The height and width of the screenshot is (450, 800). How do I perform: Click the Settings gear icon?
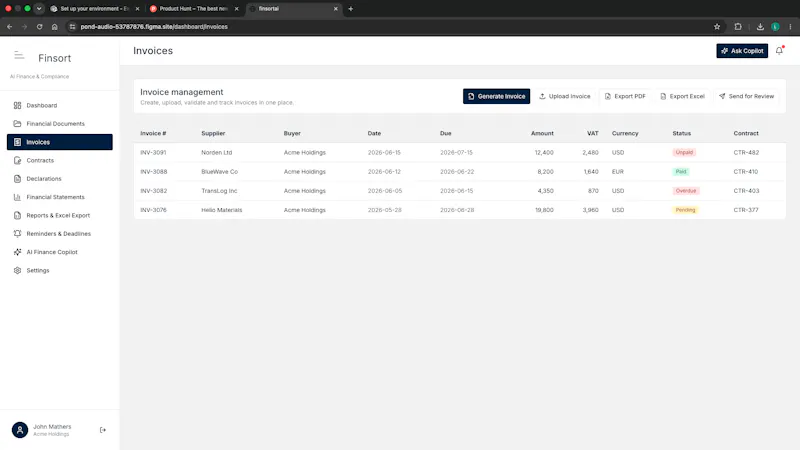tap(17, 270)
